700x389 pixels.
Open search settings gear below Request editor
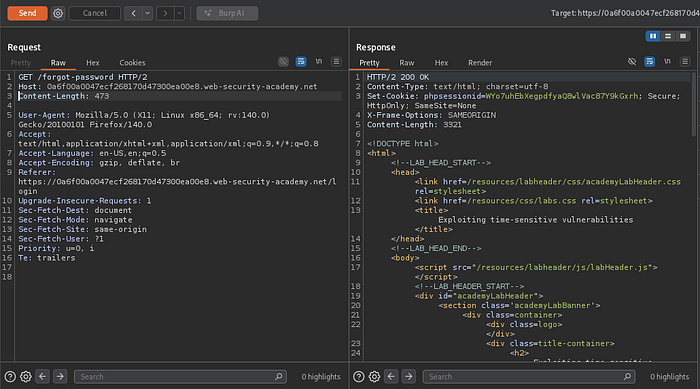26,376
